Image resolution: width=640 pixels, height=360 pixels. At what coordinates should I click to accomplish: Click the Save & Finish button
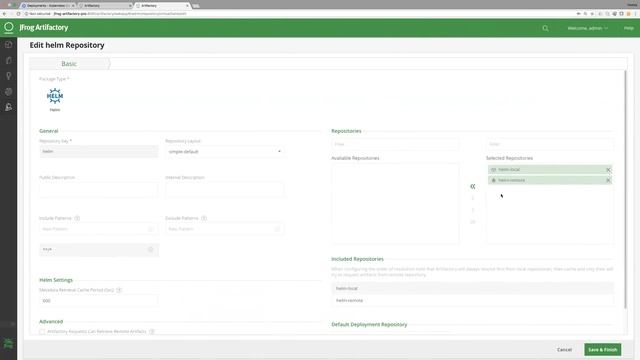coord(602,350)
